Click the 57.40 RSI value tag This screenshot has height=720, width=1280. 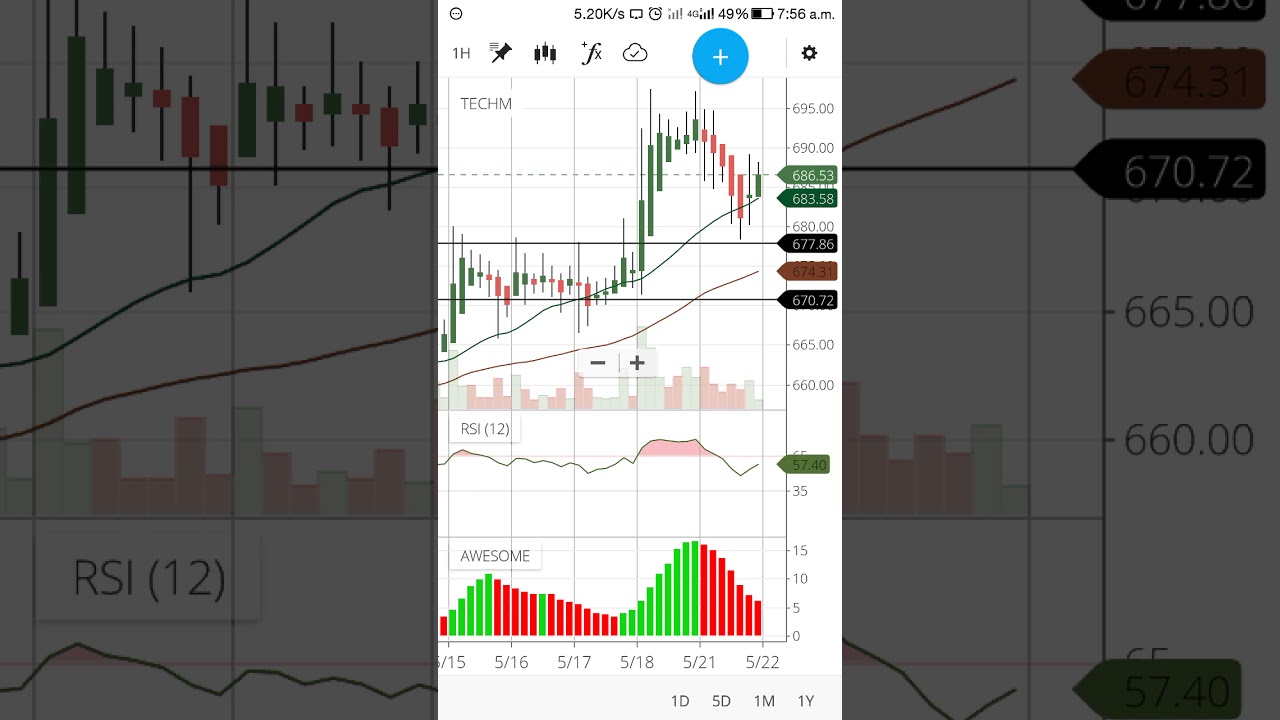(805, 465)
